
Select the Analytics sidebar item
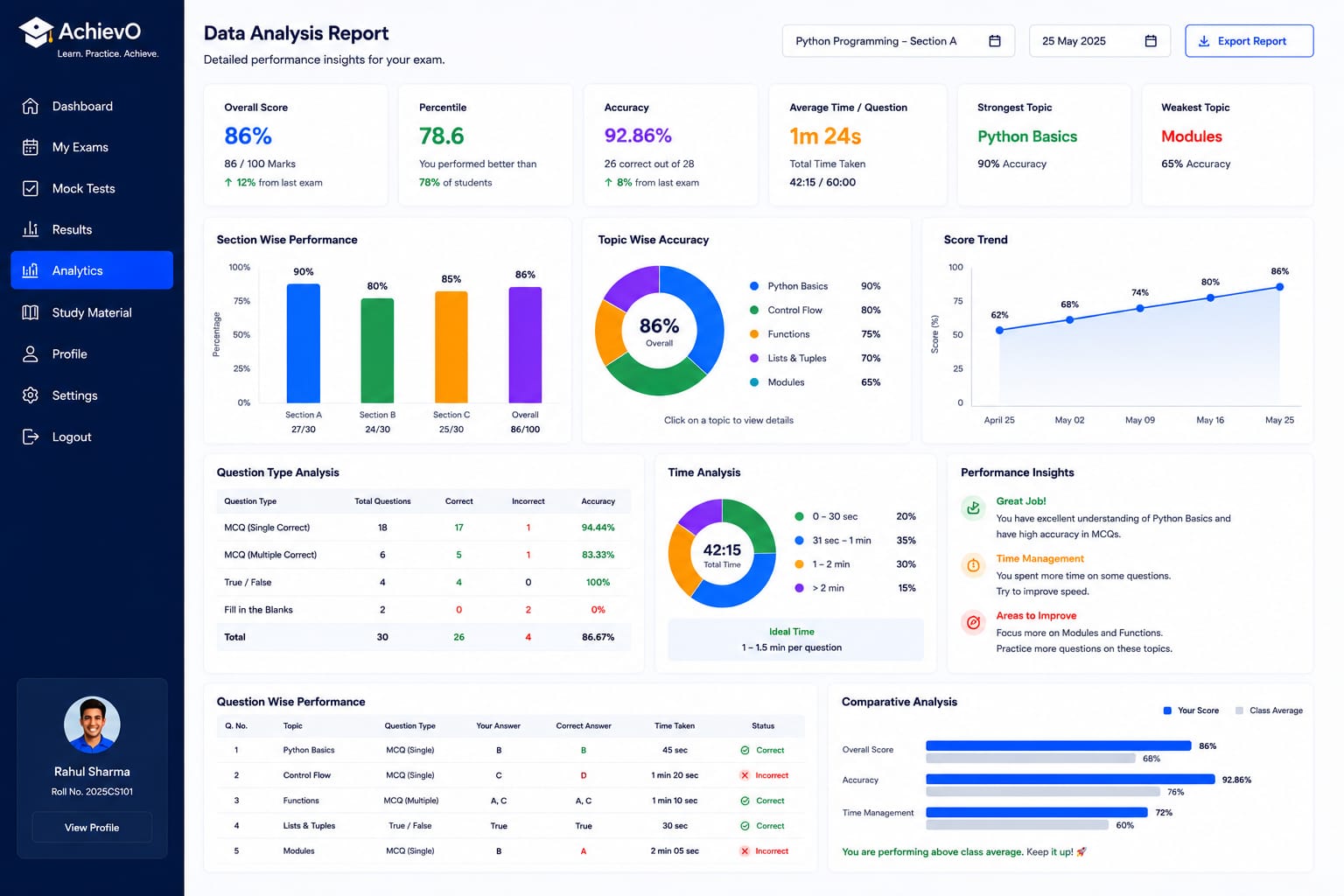click(x=92, y=270)
